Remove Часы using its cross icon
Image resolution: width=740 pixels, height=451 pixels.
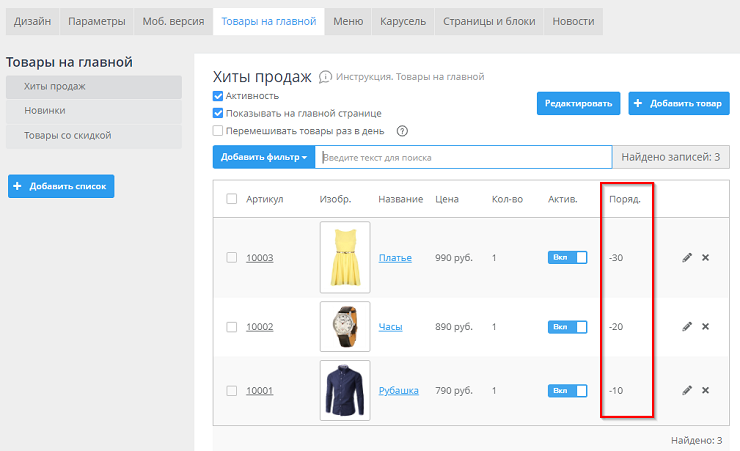coord(705,327)
